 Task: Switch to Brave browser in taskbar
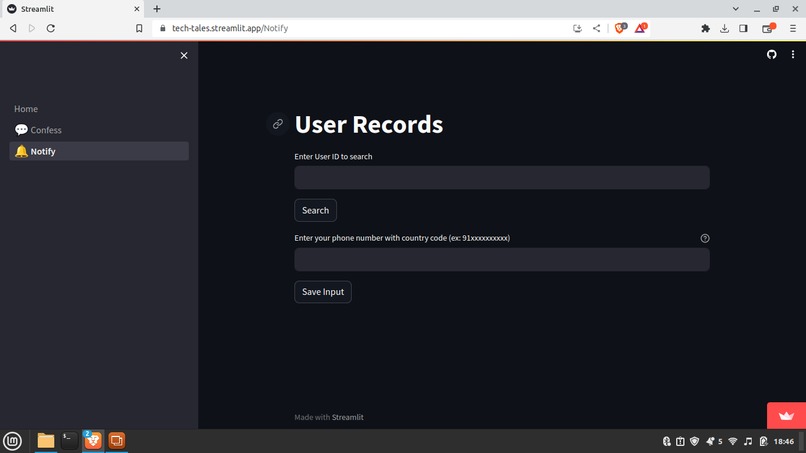93,441
